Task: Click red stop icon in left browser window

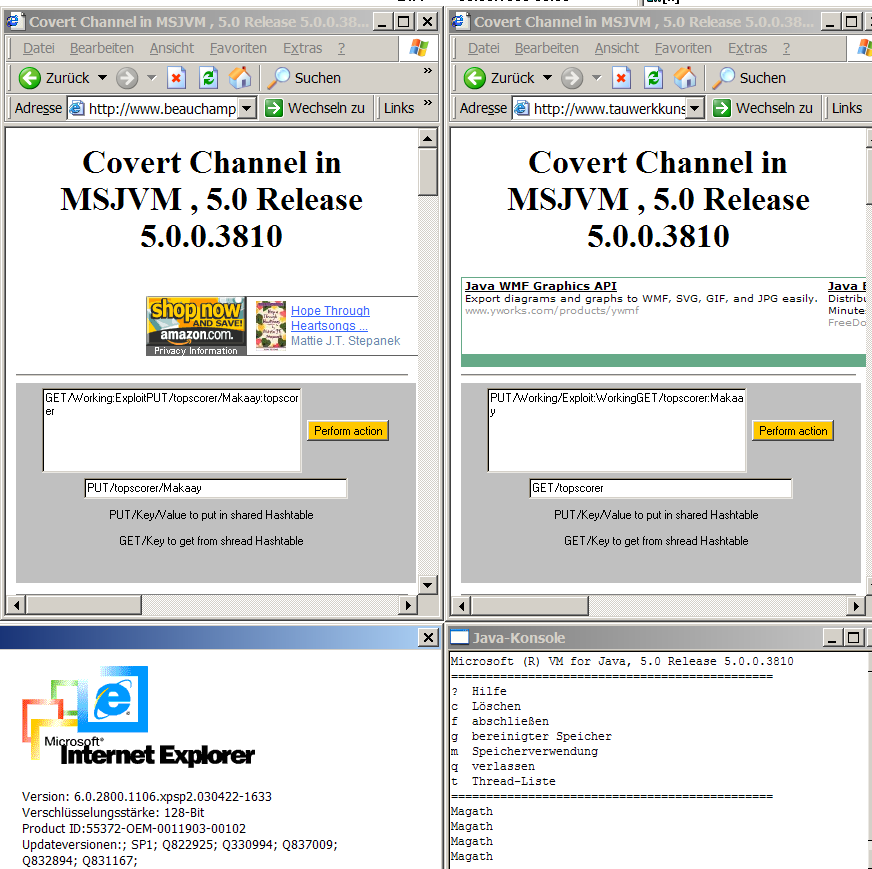Action: click(x=176, y=78)
